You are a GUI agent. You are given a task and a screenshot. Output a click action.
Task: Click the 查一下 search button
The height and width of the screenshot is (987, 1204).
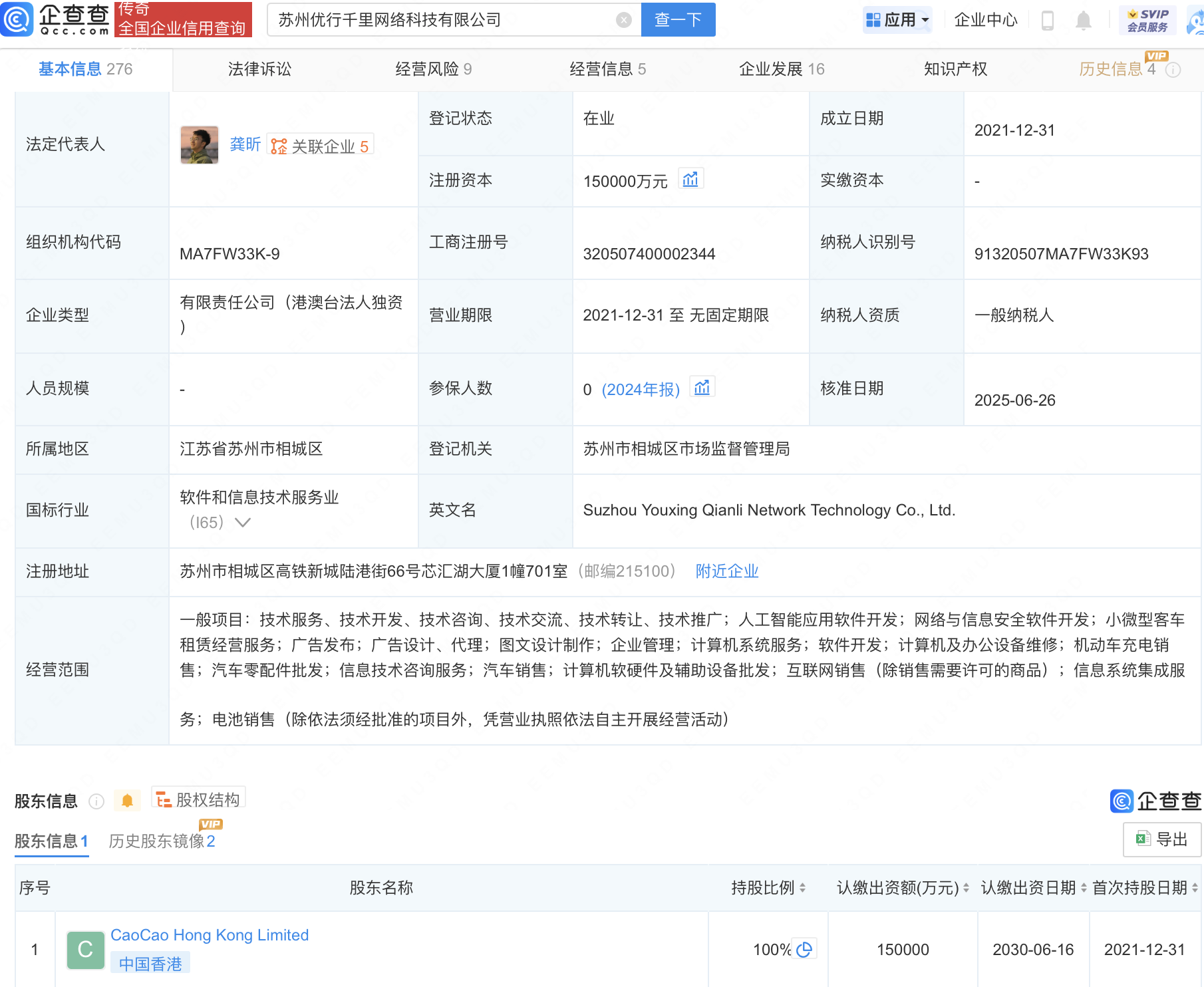[x=678, y=20]
